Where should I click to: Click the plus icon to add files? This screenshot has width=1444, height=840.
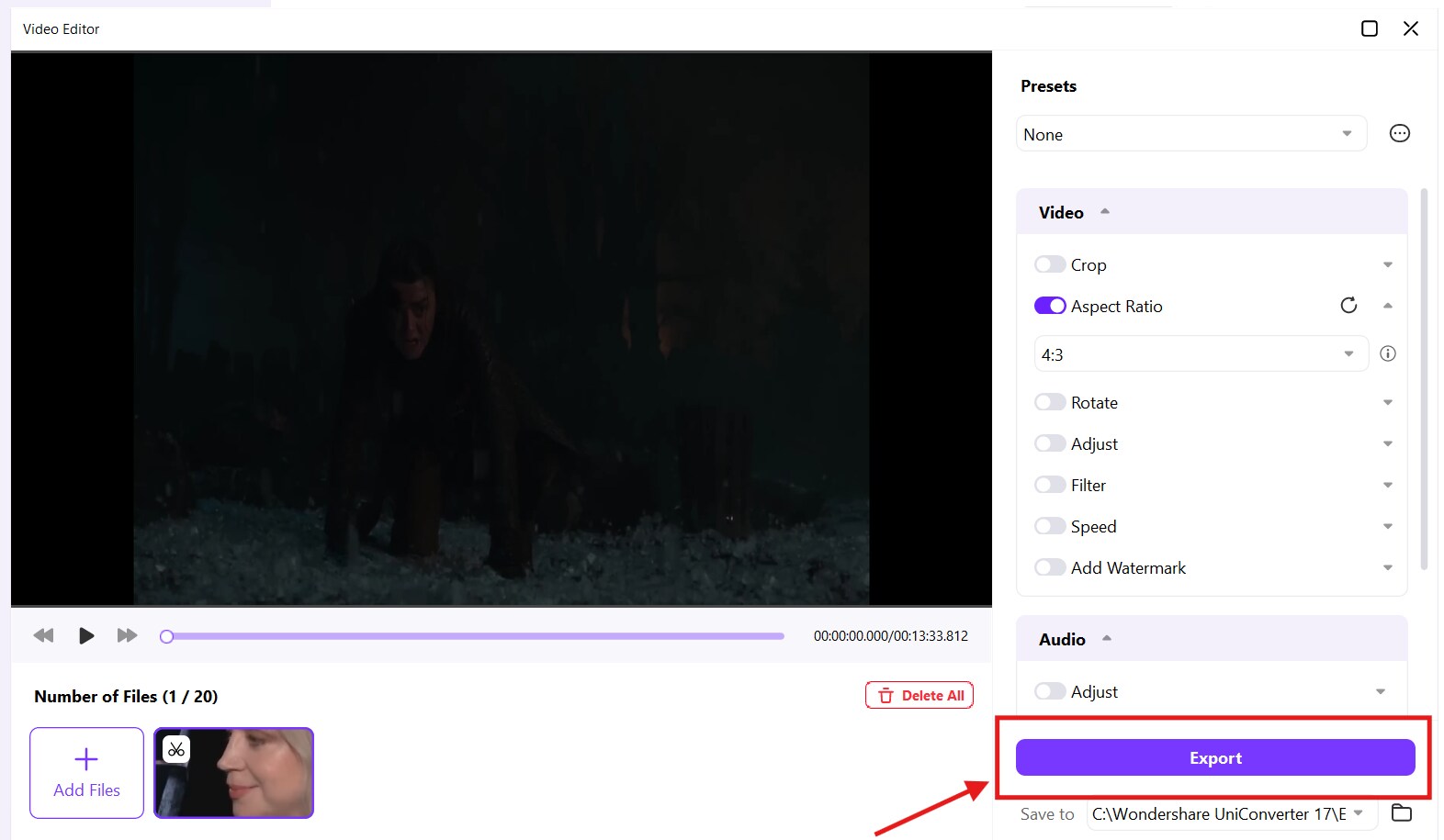(86, 759)
